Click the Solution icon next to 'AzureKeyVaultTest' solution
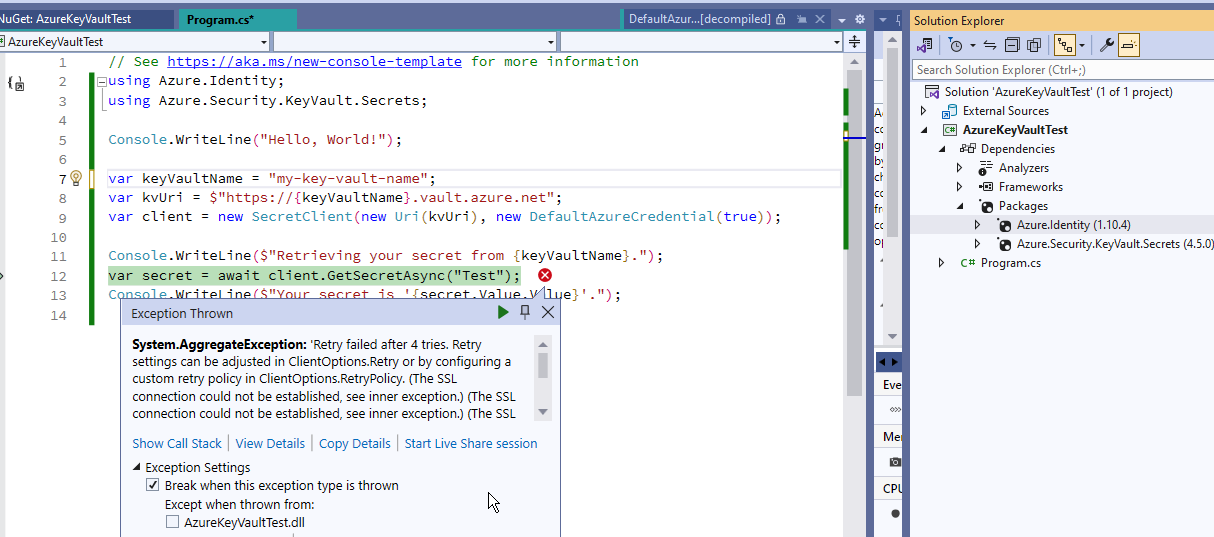The width and height of the screenshot is (1214, 537). [932, 92]
